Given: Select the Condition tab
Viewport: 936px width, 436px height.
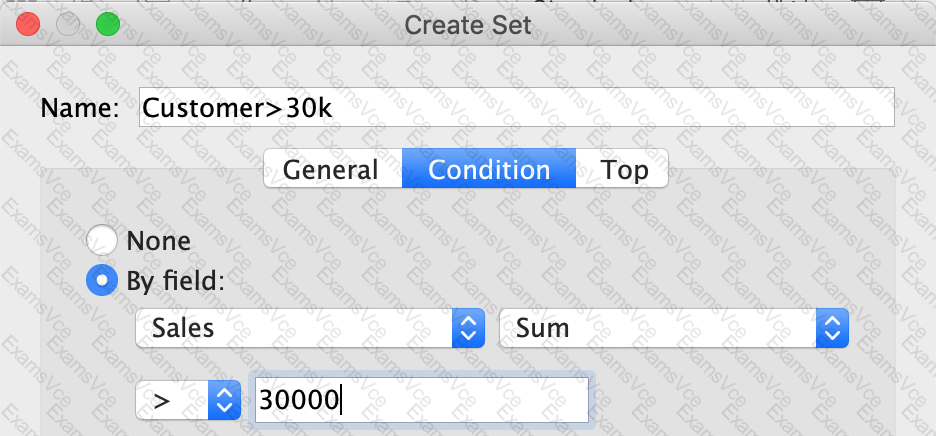Looking at the screenshot, I should (489, 168).
